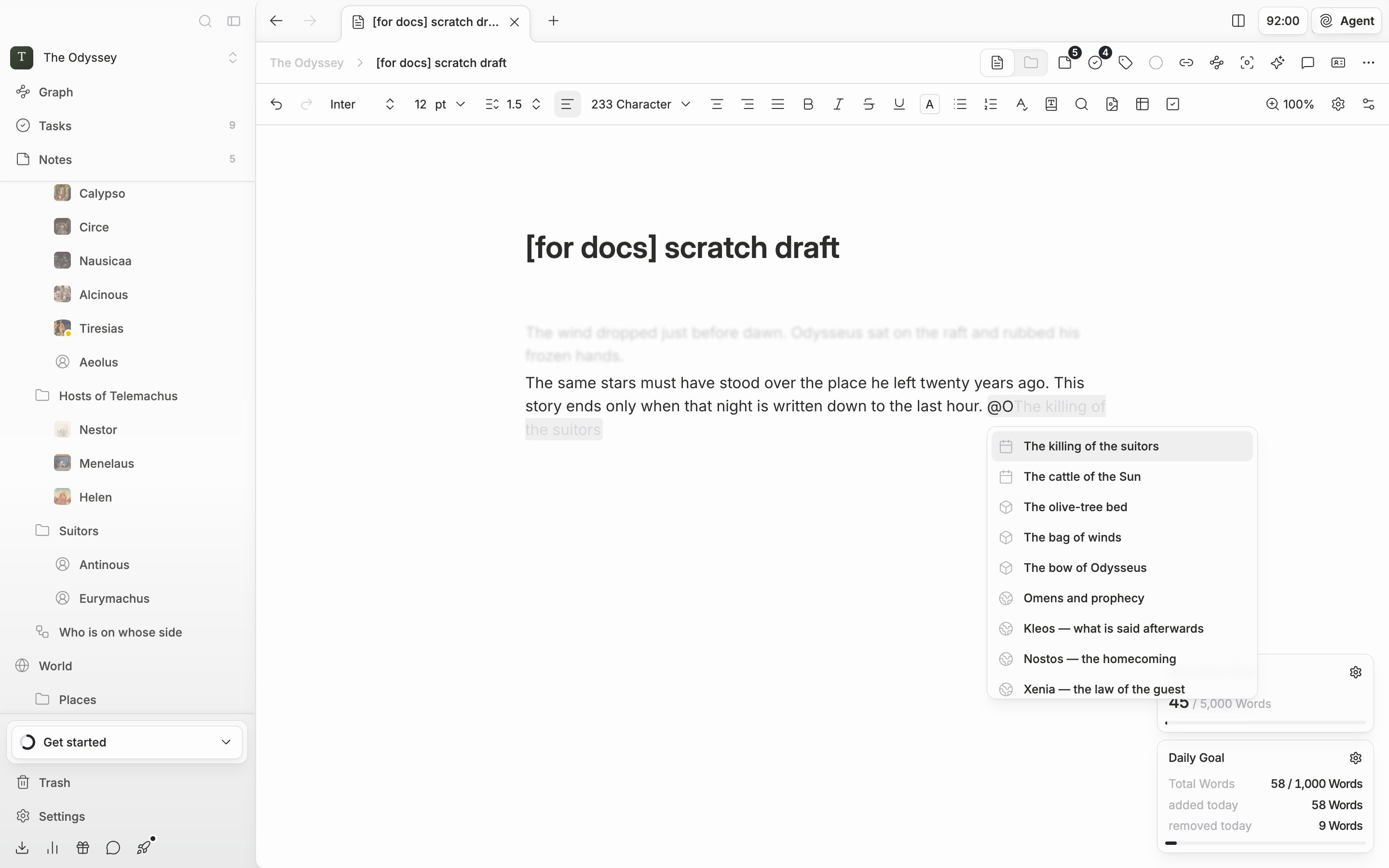The height and width of the screenshot is (868, 1389).
Task: Open Settings in the sidebar
Action: (x=127, y=816)
